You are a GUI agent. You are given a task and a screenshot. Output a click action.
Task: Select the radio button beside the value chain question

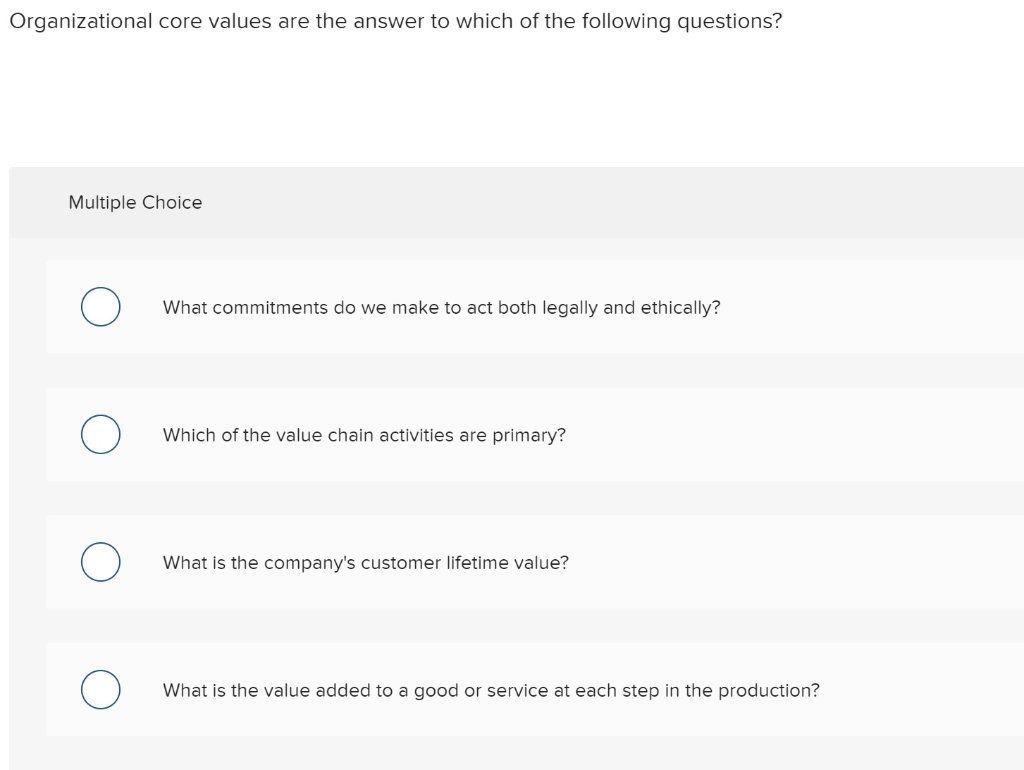(x=100, y=434)
